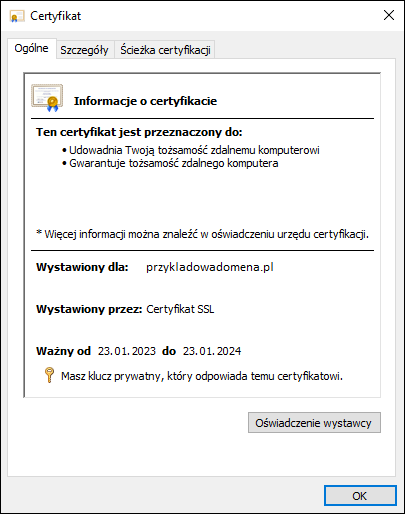This screenshot has width=405, height=514.
Task: Click the issuer name Certyfikat SSL
Action: click(x=180, y=309)
